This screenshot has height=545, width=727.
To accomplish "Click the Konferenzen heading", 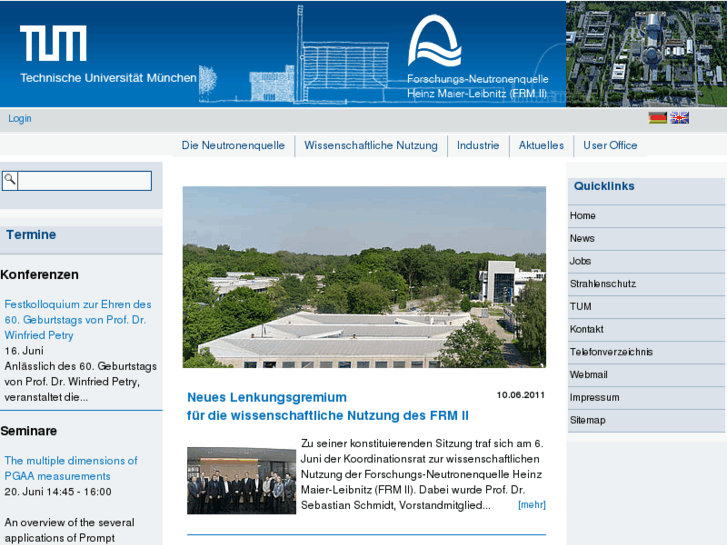I will 39,275.
